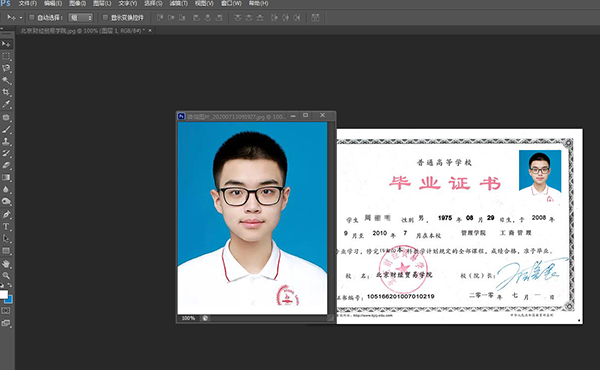The width and height of the screenshot is (600, 370).
Task: Align left edges in options bar
Action: point(196,18)
